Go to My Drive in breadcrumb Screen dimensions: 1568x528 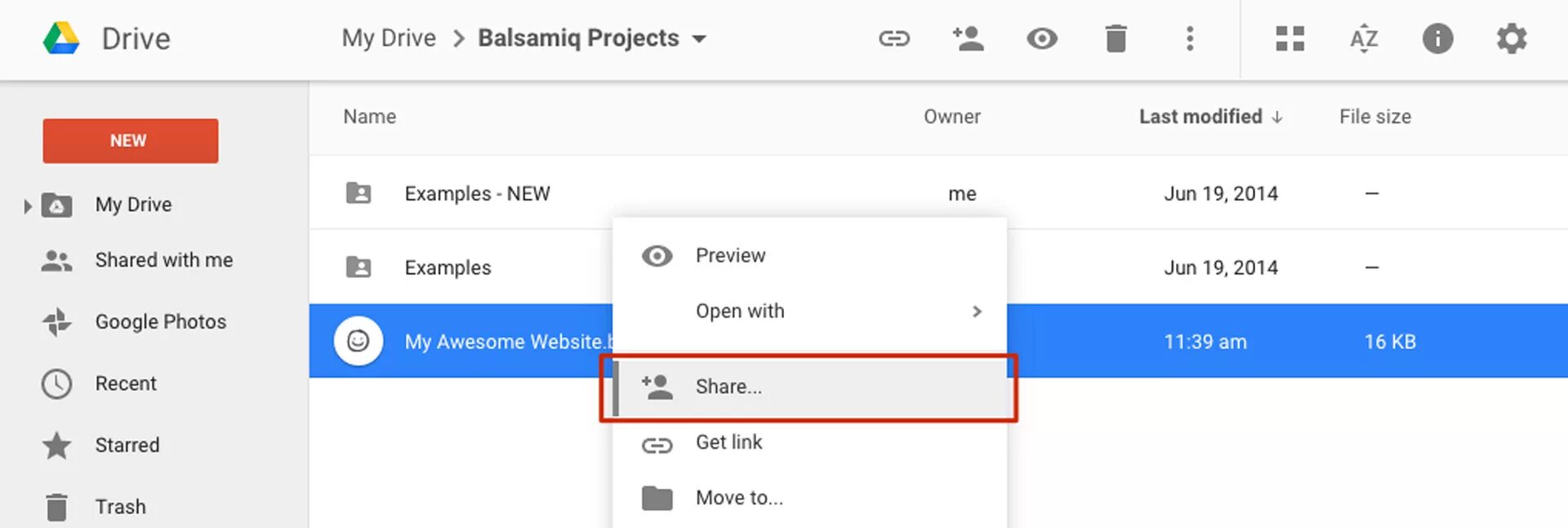pyautogui.click(x=388, y=38)
